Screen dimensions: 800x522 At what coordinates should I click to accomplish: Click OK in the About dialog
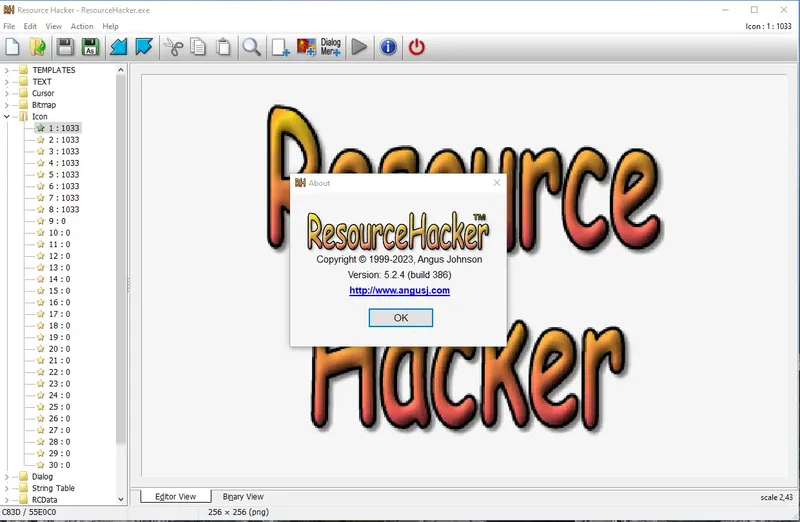click(401, 317)
